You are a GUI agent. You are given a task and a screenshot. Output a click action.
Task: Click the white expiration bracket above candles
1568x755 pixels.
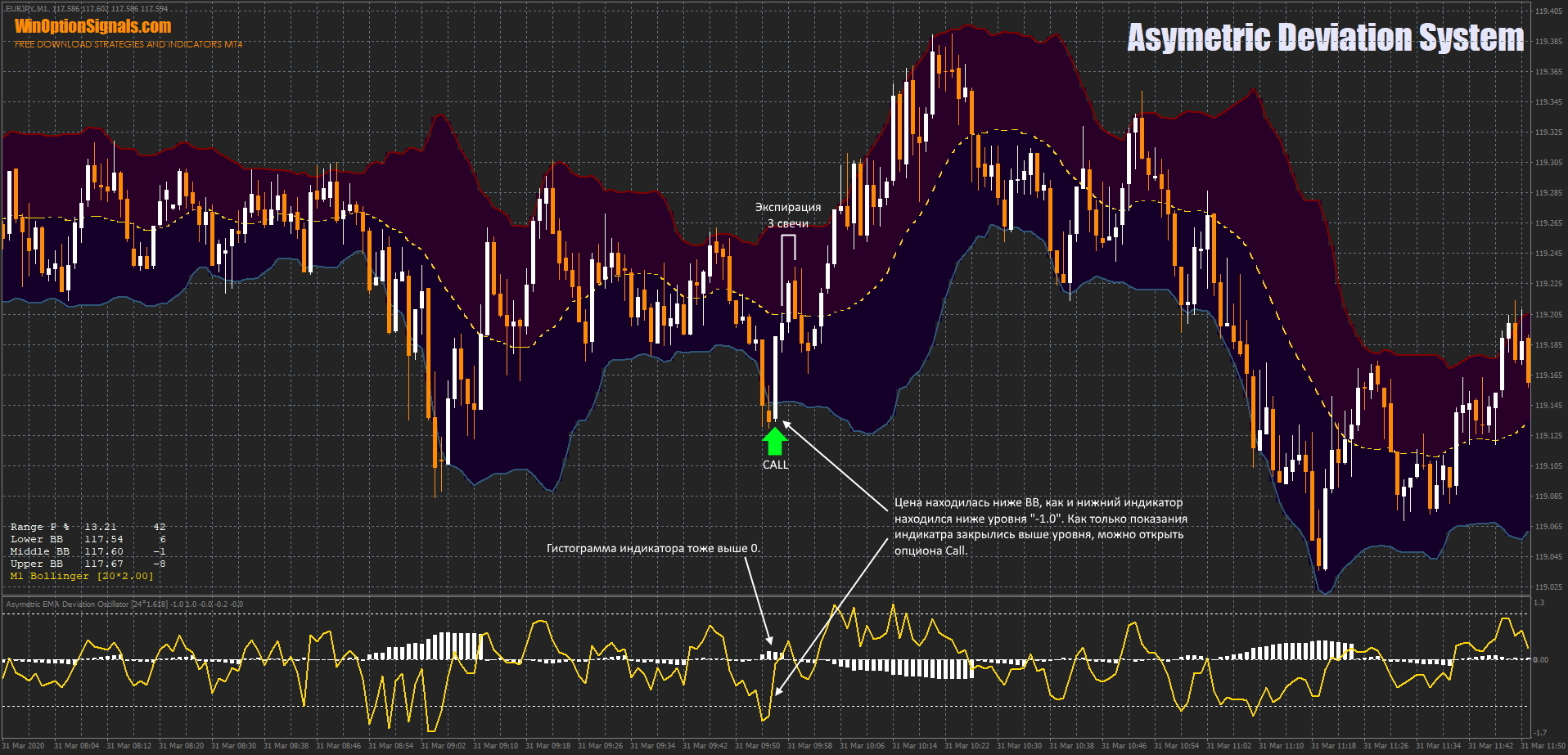pos(787,238)
